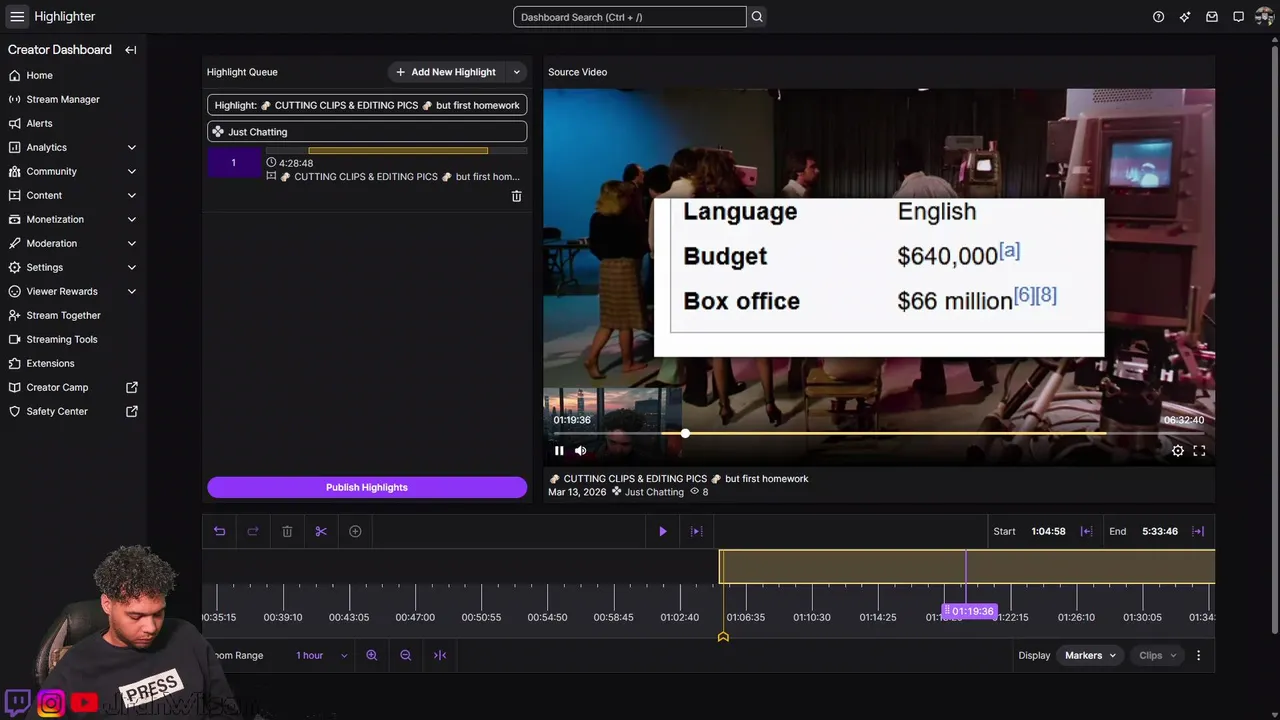This screenshot has width=1280, height=720.
Task: Redo the timeline edit
Action: click(x=253, y=531)
